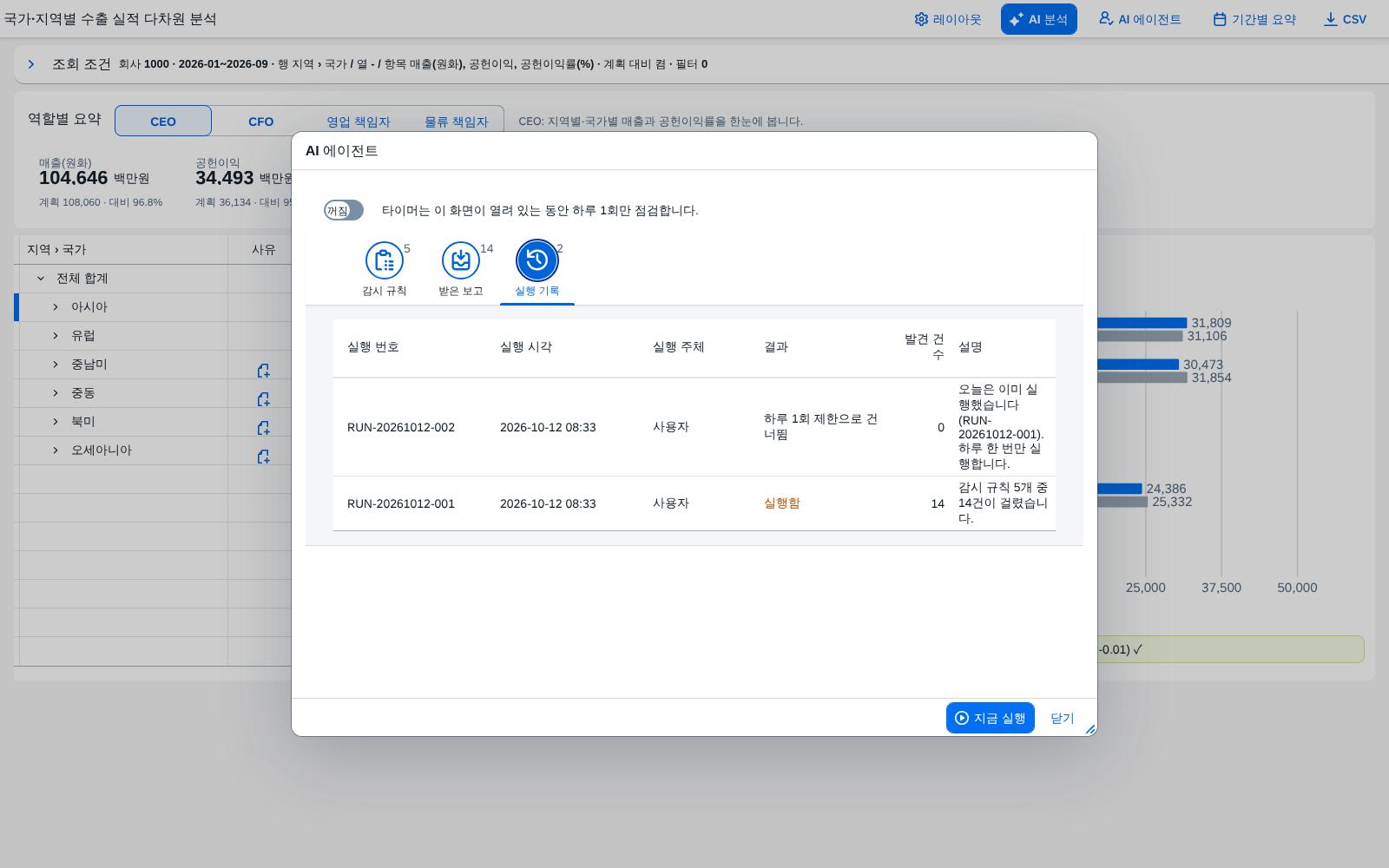Click the 실행 시각 column header

526,347
